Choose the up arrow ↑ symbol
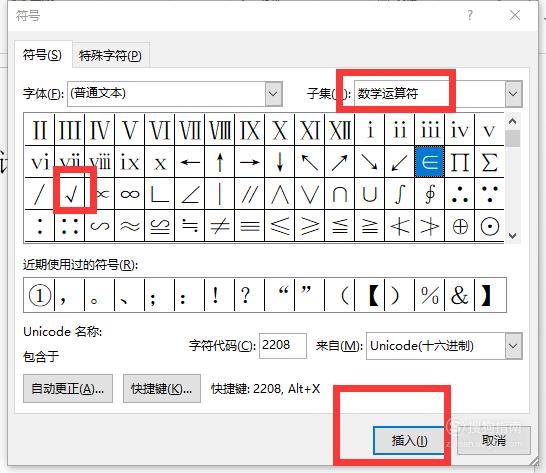This screenshot has width=546, height=473. click(220, 162)
